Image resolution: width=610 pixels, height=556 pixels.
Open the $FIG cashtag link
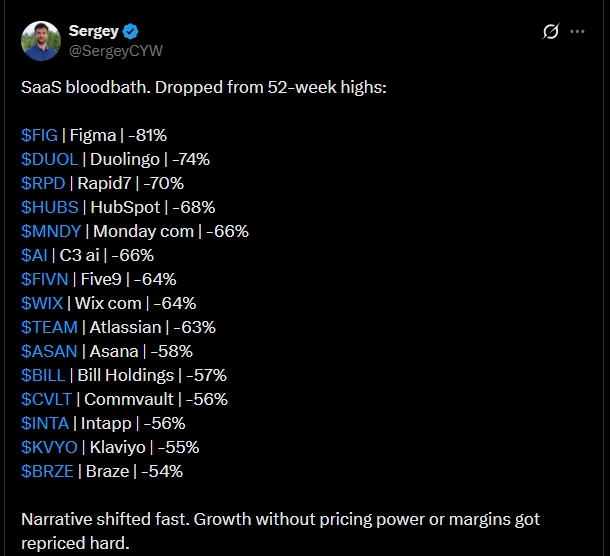point(39,135)
